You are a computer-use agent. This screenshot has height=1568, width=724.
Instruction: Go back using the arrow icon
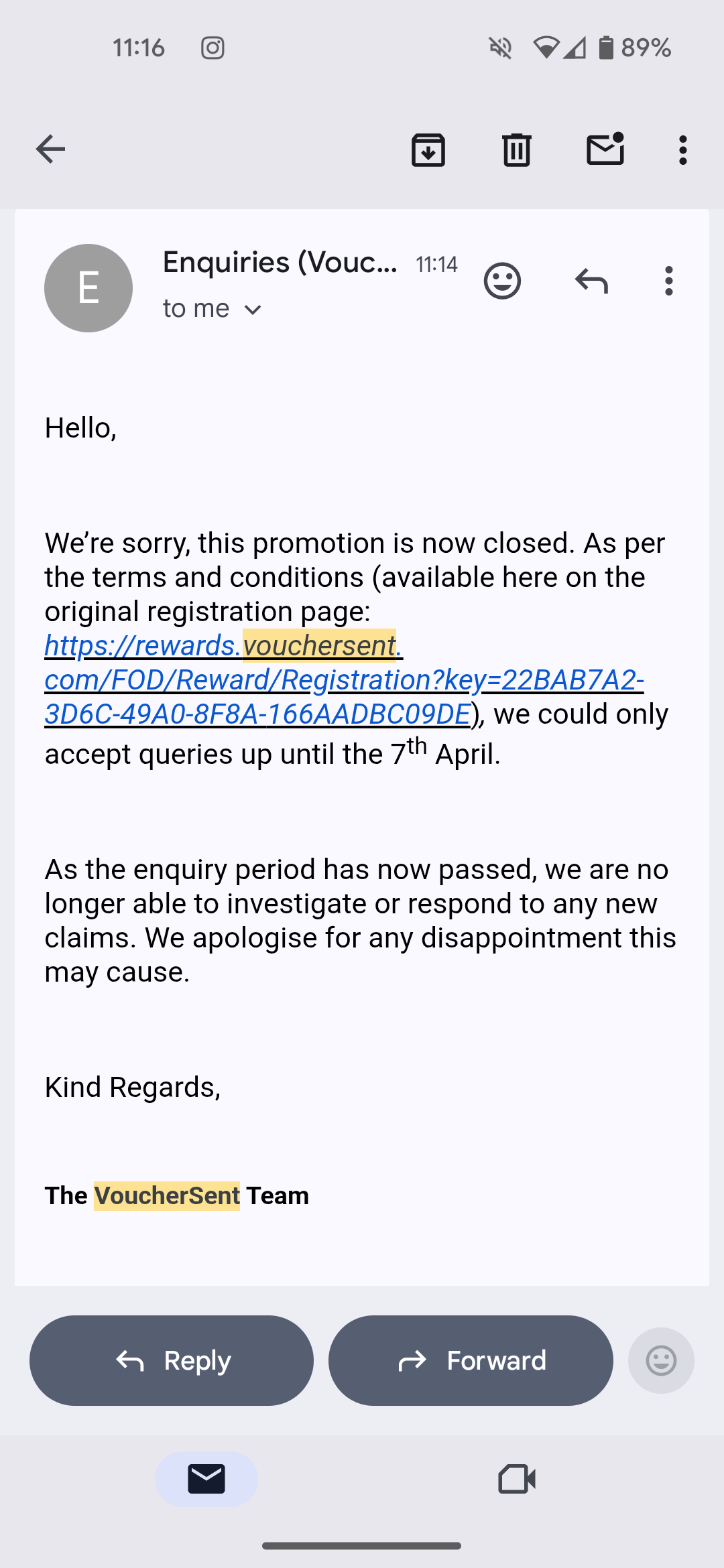50,149
